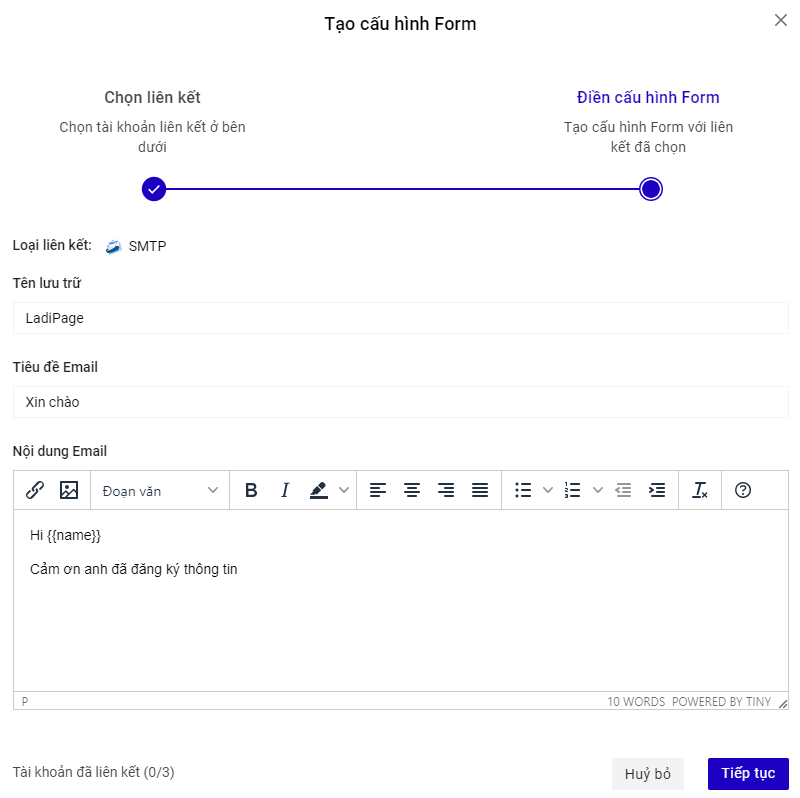Expand the bullet list style arrow
800x798 pixels.
[547, 490]
